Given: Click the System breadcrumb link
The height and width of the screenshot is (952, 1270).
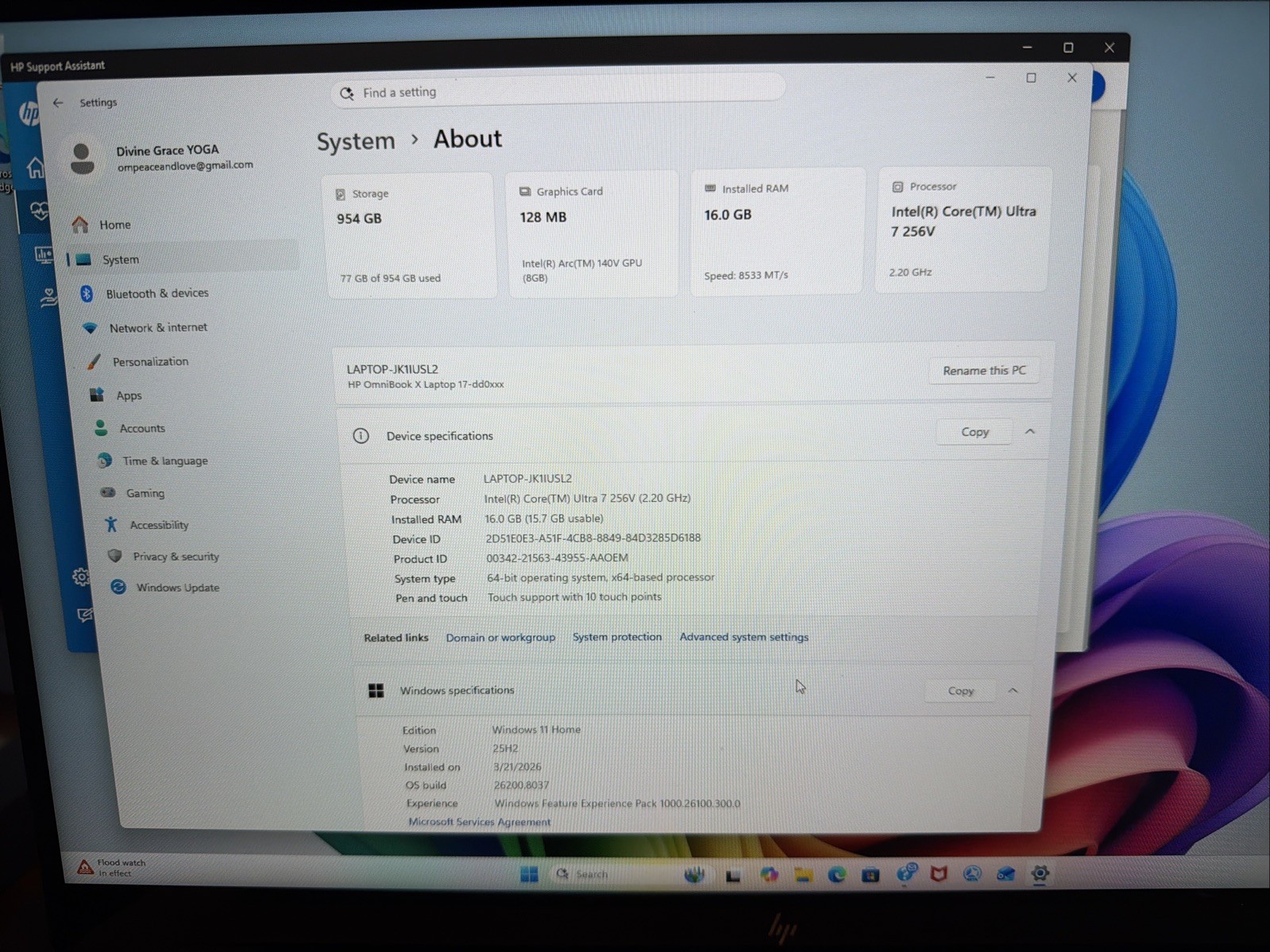Looking at the screenshot, I should click(356, 141).
